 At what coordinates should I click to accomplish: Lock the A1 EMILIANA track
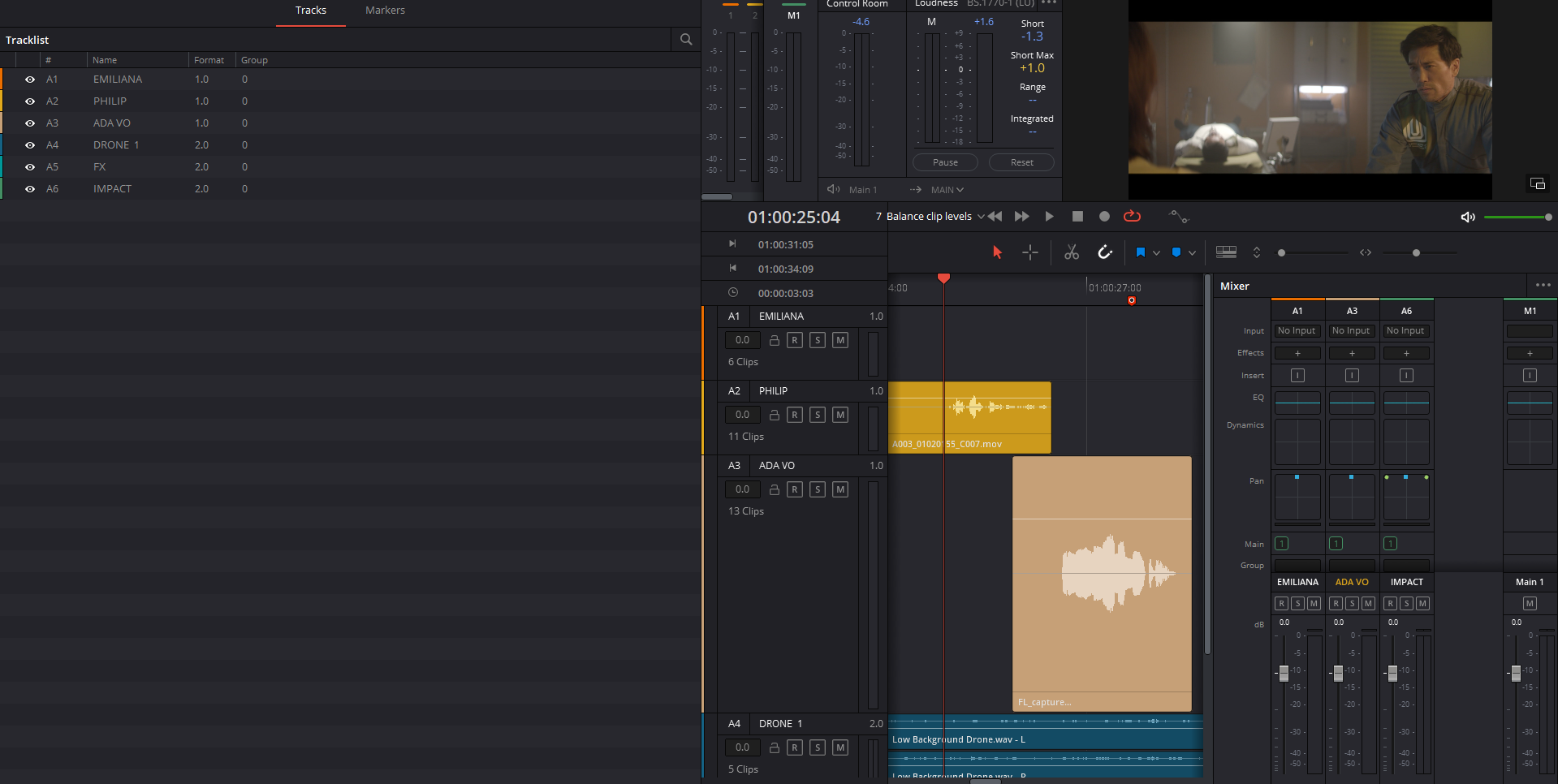775,340
